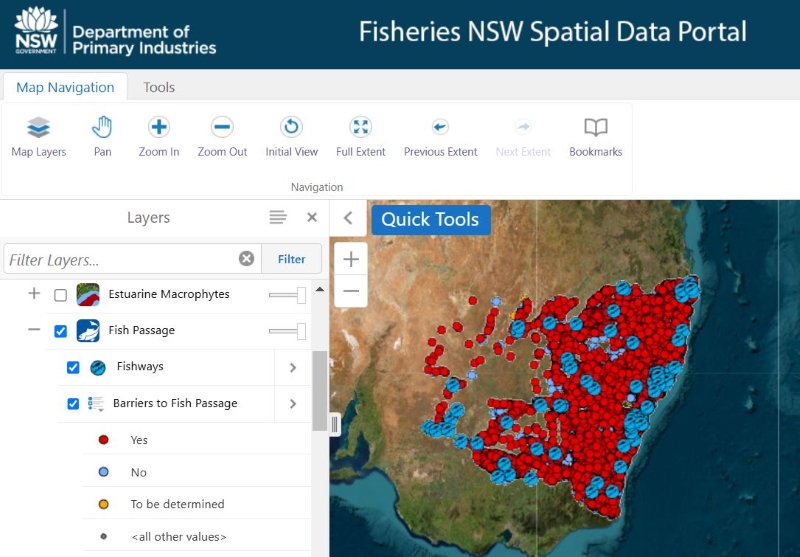This screenshot has height=557, width=800.
Task: Go back to Previous Extent
Action: pos(440,137)
